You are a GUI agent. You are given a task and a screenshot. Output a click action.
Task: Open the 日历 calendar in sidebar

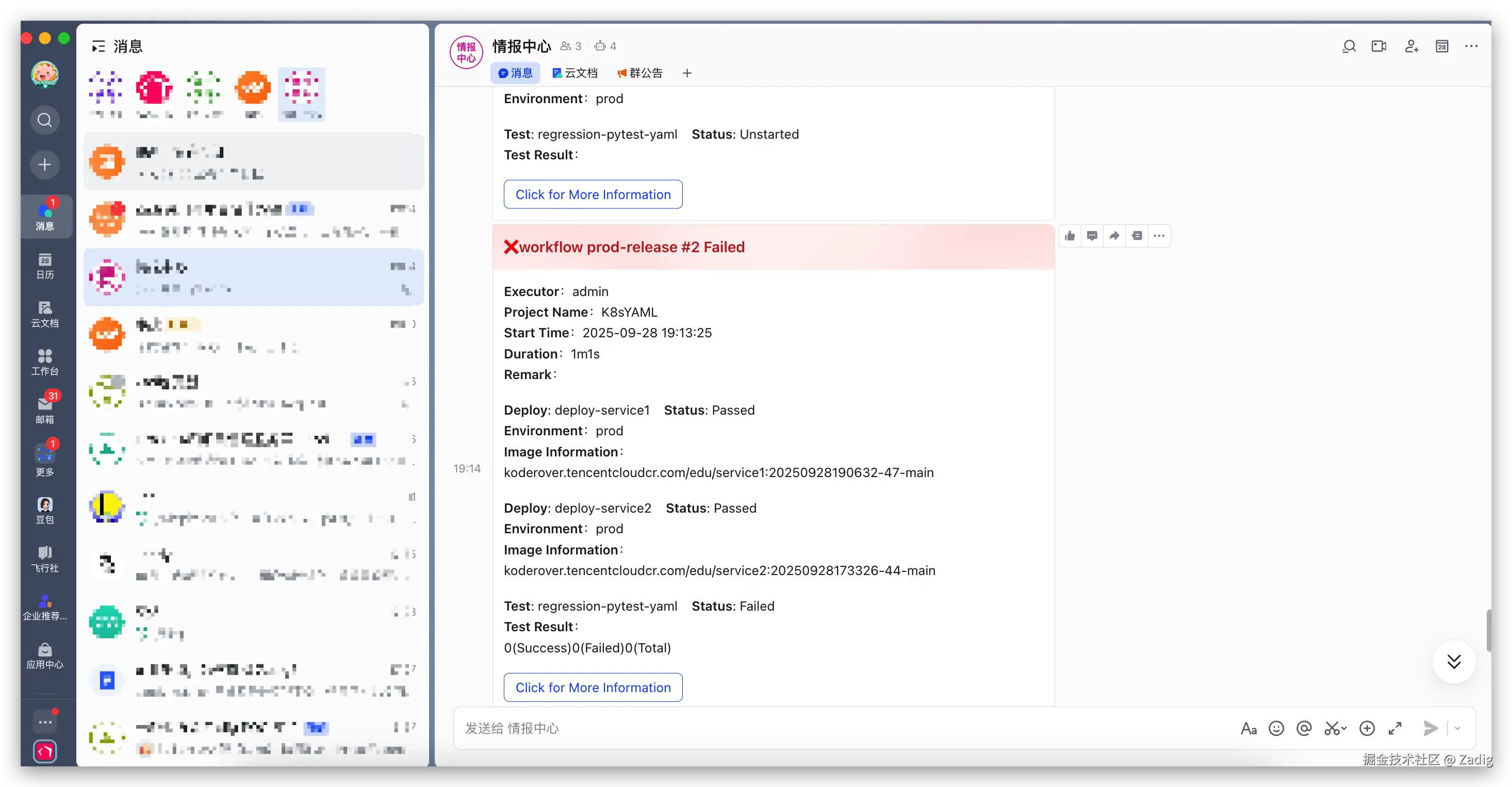(x=45, y=266)
